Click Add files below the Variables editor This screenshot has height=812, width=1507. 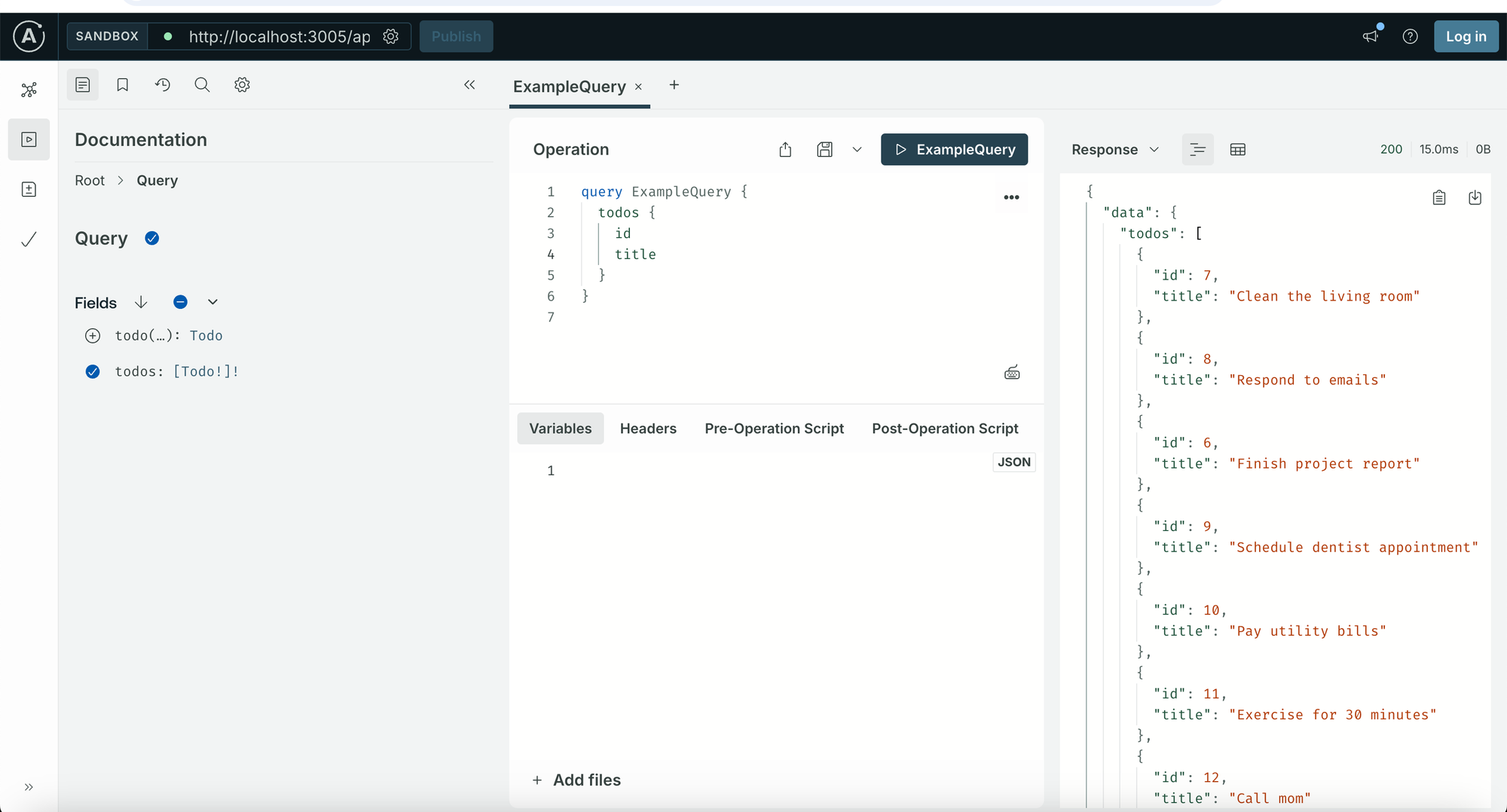(576, 780)
